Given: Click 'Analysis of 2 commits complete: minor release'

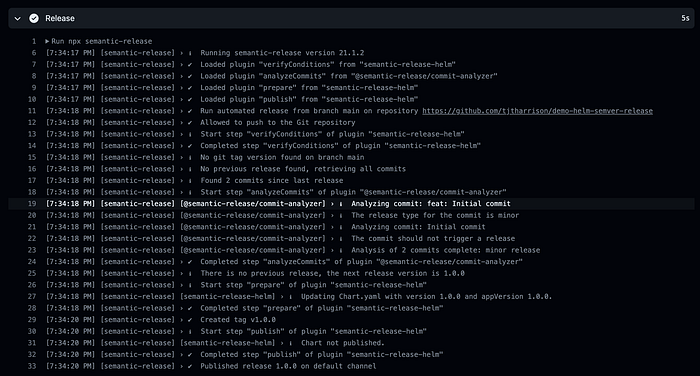Looking at the screenshot, I should click(x=446, y=250).
